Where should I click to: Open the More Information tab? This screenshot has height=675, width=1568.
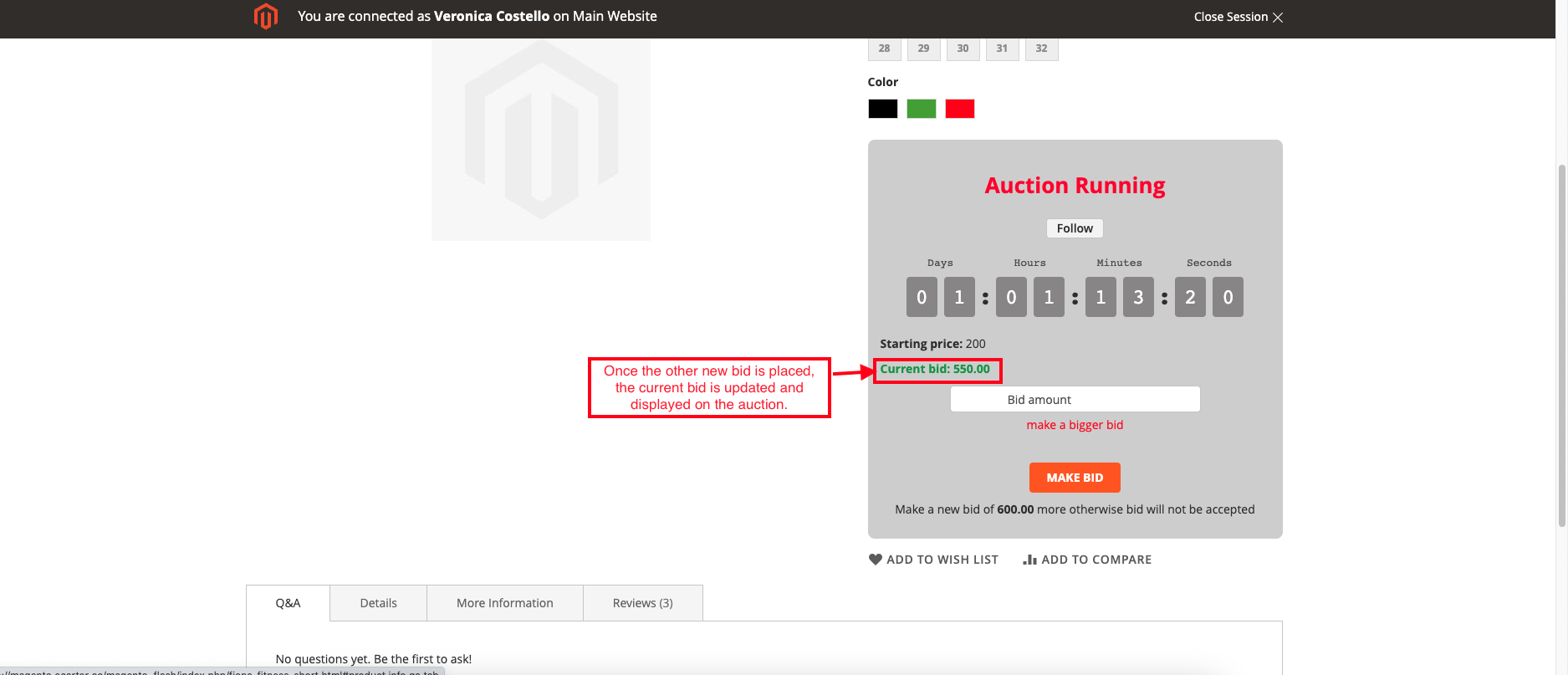504,603
